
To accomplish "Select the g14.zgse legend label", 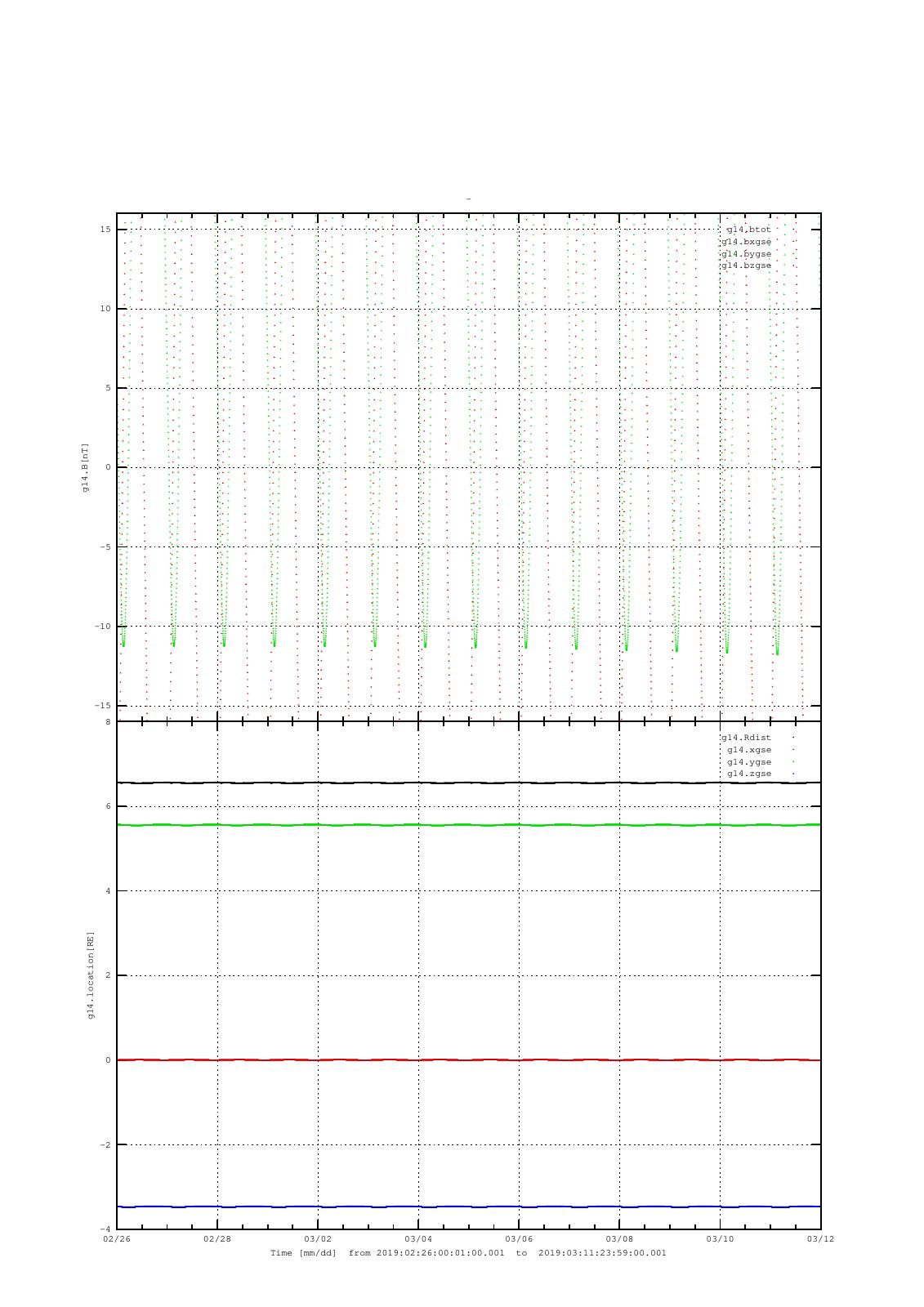I will (x=748, y=774).
